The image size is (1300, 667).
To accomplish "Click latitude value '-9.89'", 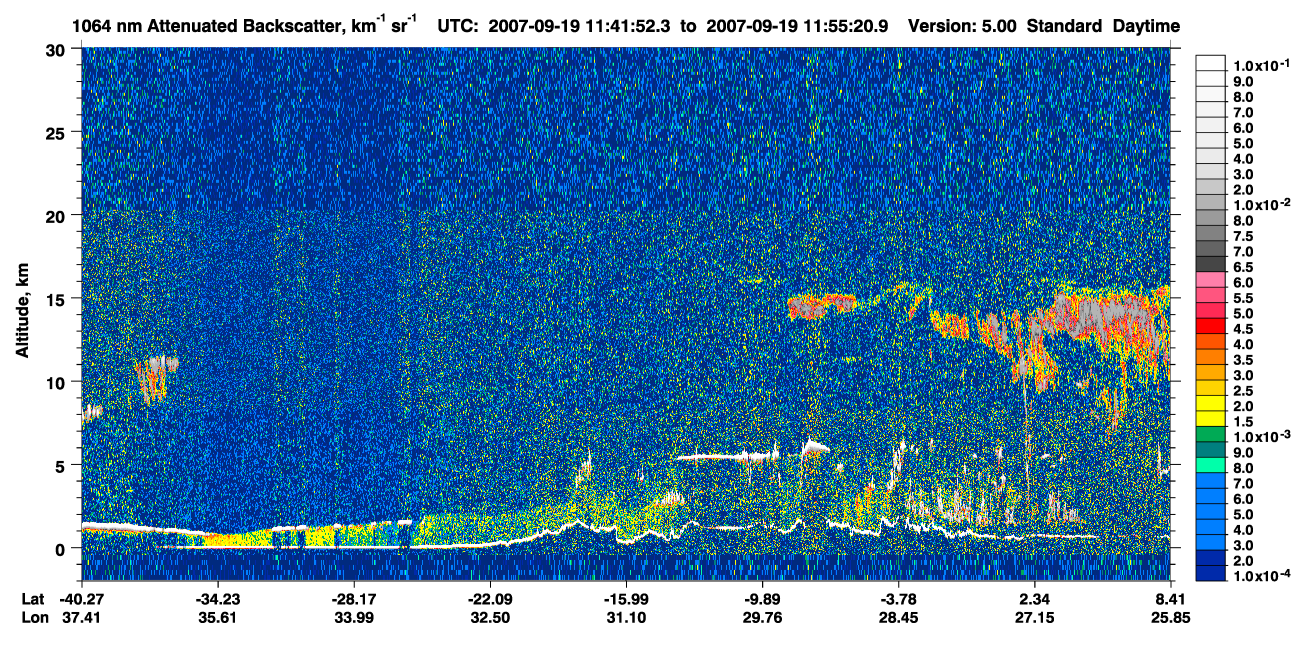I will (x=762, y=598).
